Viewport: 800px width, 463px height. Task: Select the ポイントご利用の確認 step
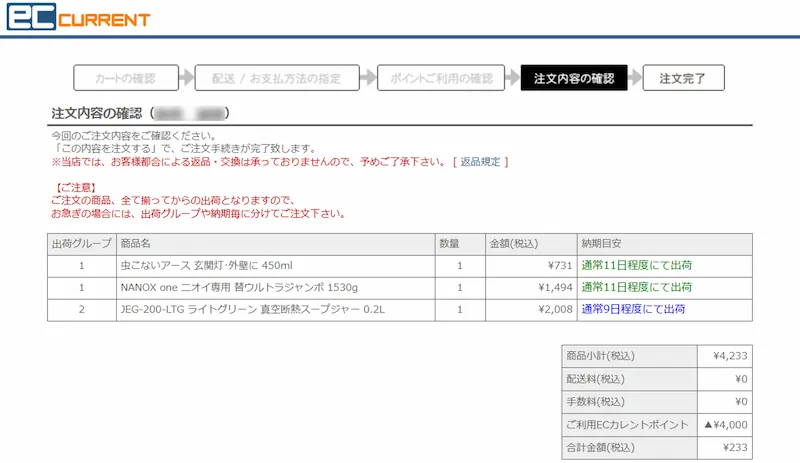(x=441, y=78)
